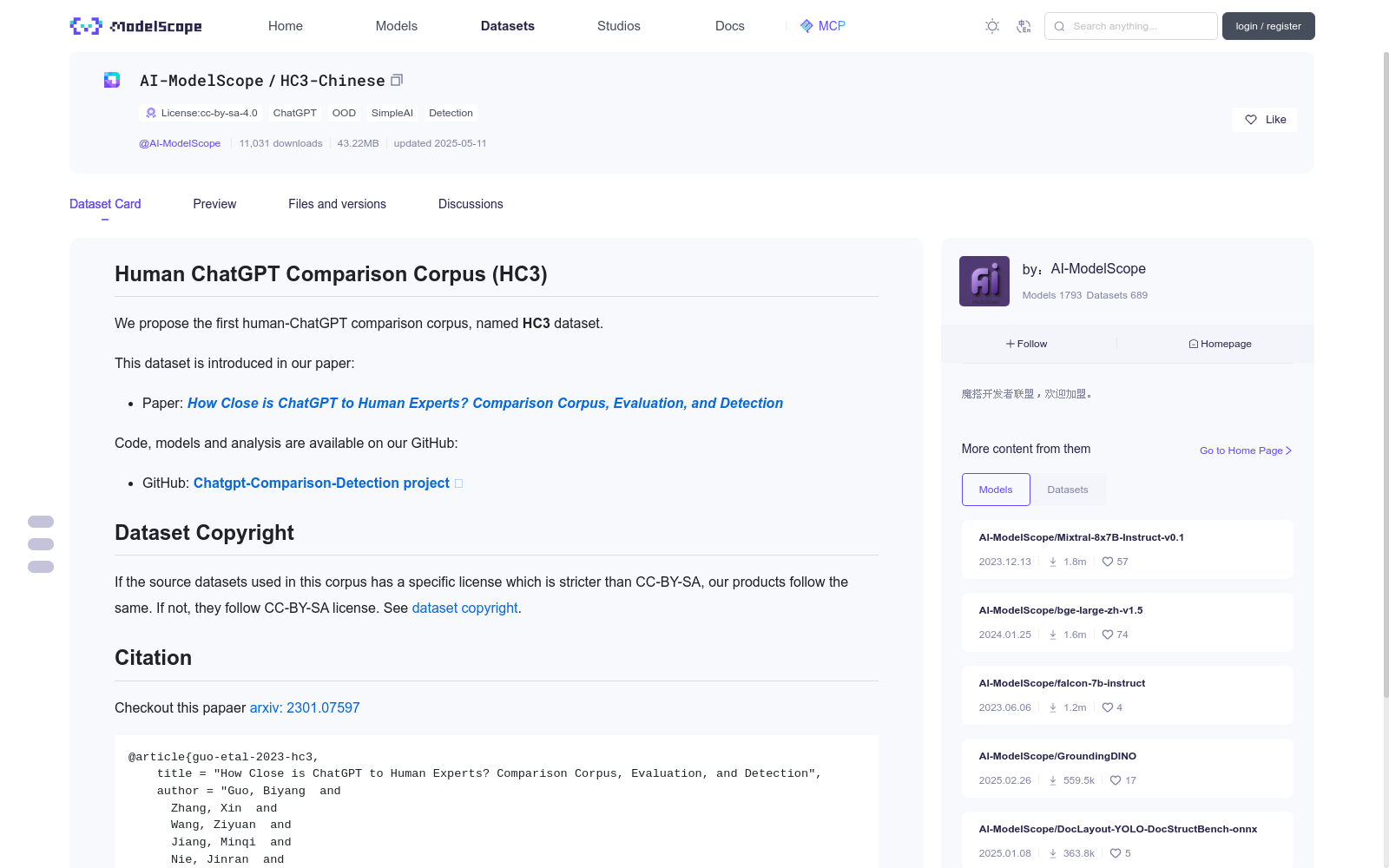Like this dataset with the heart button

click(x=1264, y=120)
